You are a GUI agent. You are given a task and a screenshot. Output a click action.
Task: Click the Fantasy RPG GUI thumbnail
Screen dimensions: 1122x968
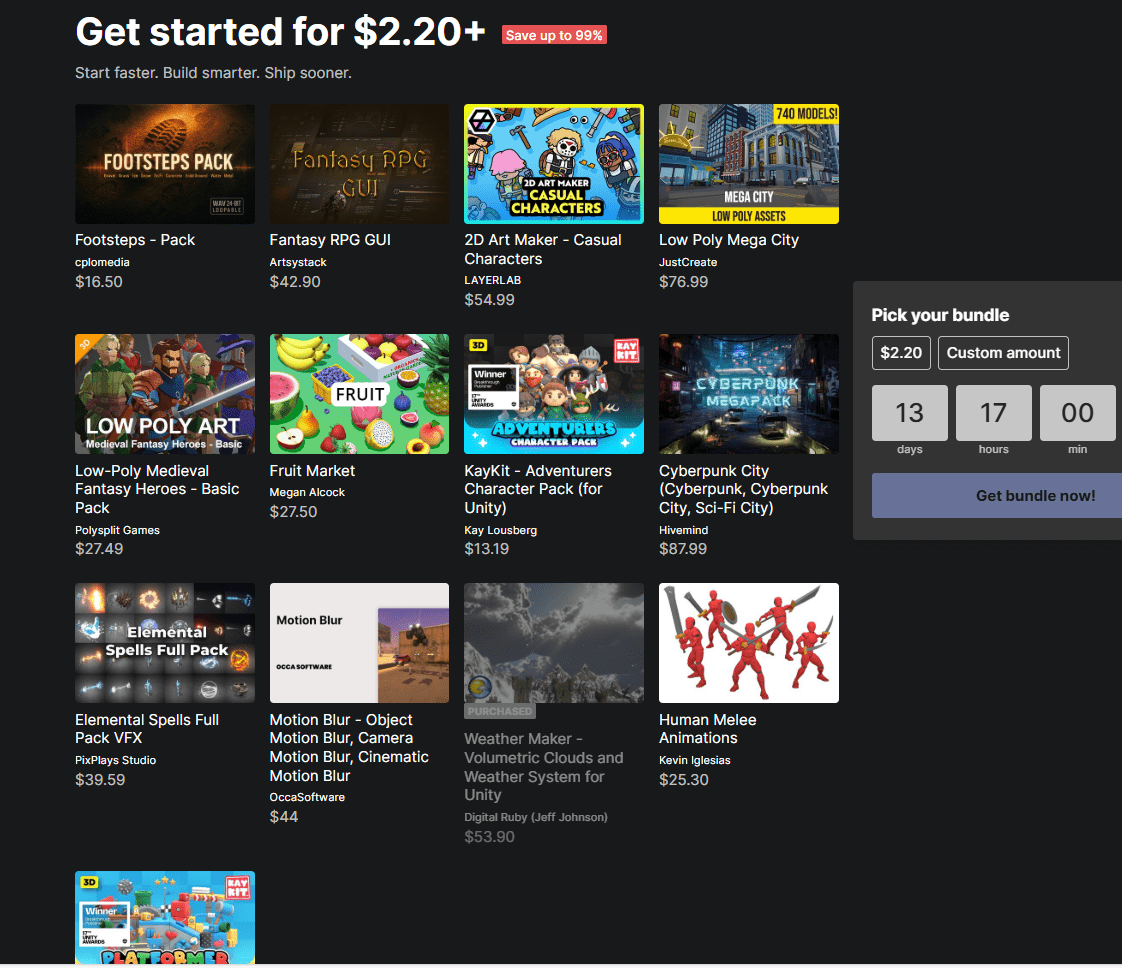click(359, 164)
